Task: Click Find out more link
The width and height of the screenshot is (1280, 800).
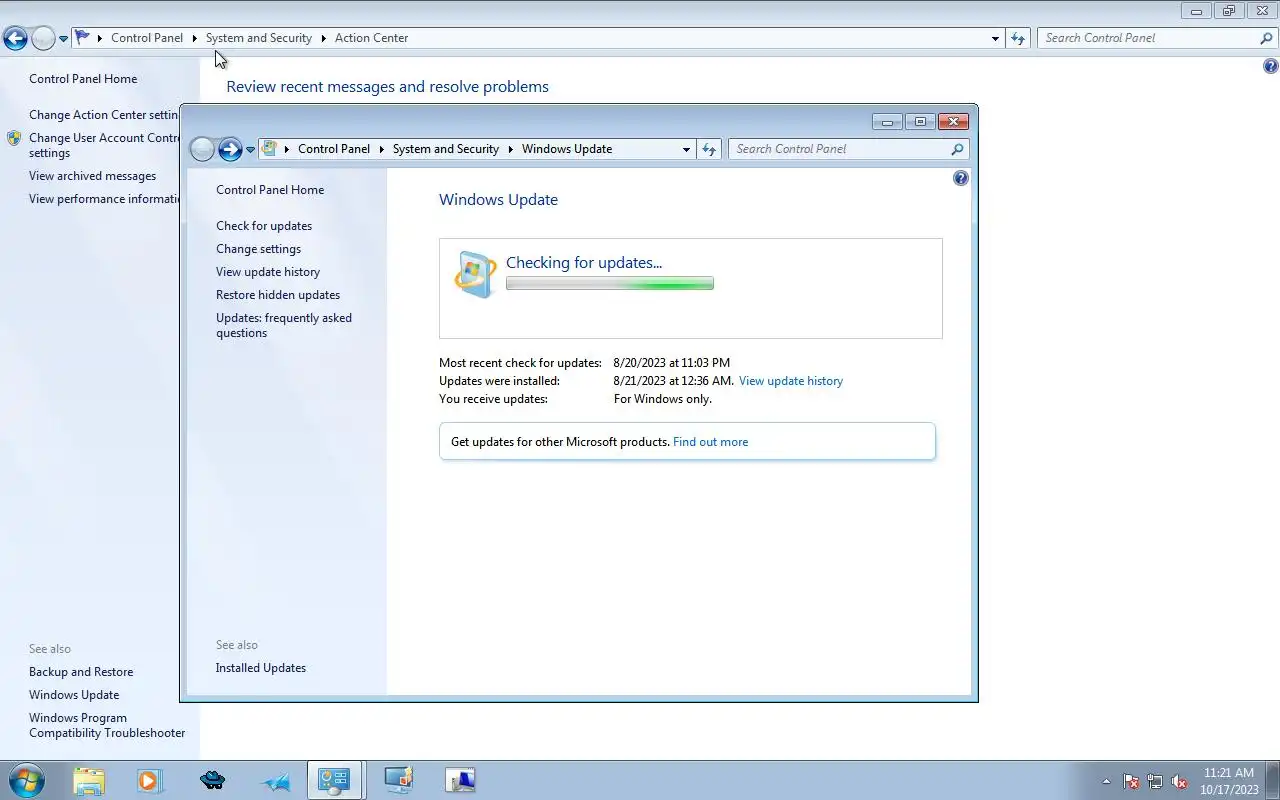Action: tap(710, 442)
